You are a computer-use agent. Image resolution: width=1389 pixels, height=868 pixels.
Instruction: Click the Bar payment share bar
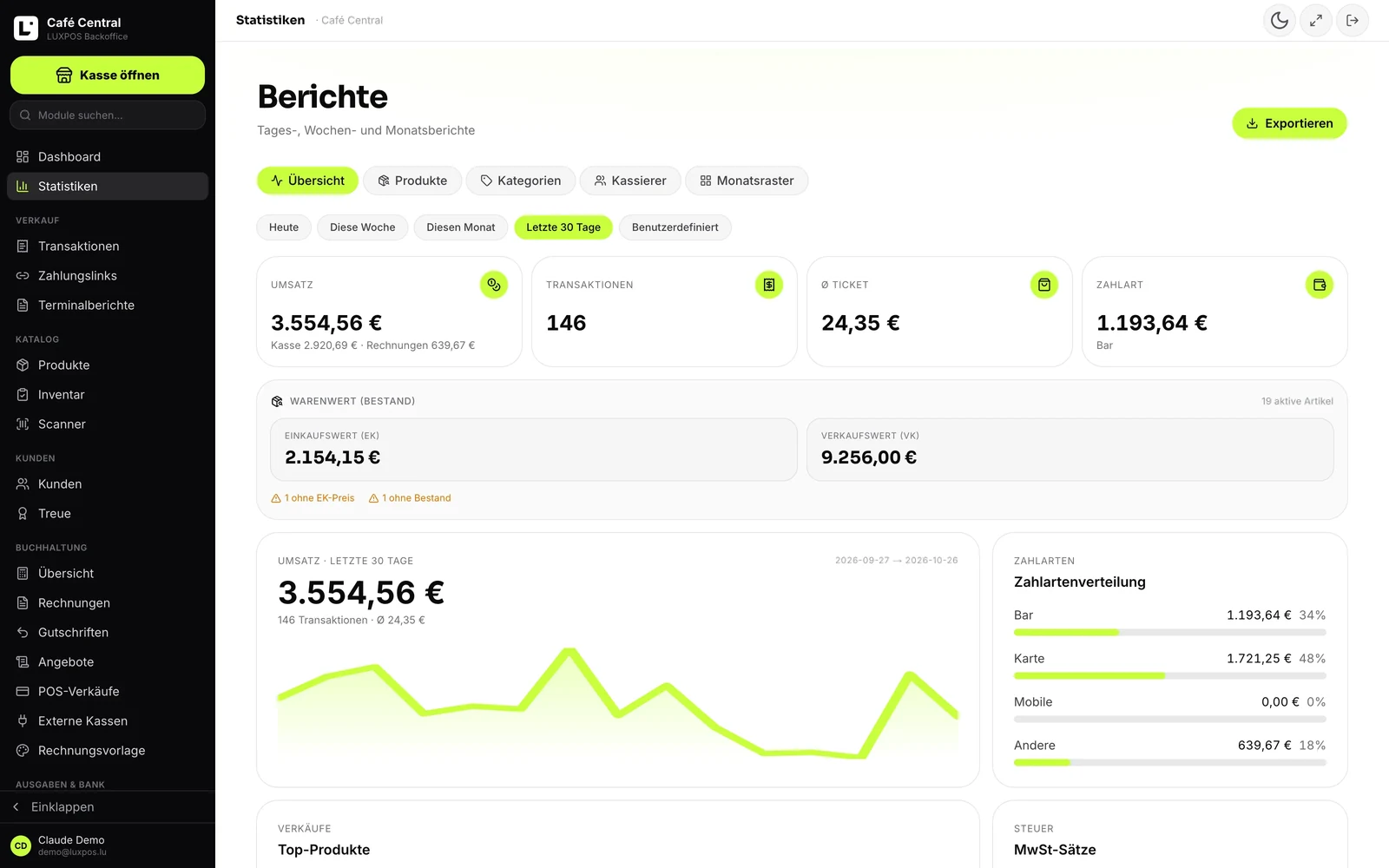pyautogui.click(x=1170, y=632)
